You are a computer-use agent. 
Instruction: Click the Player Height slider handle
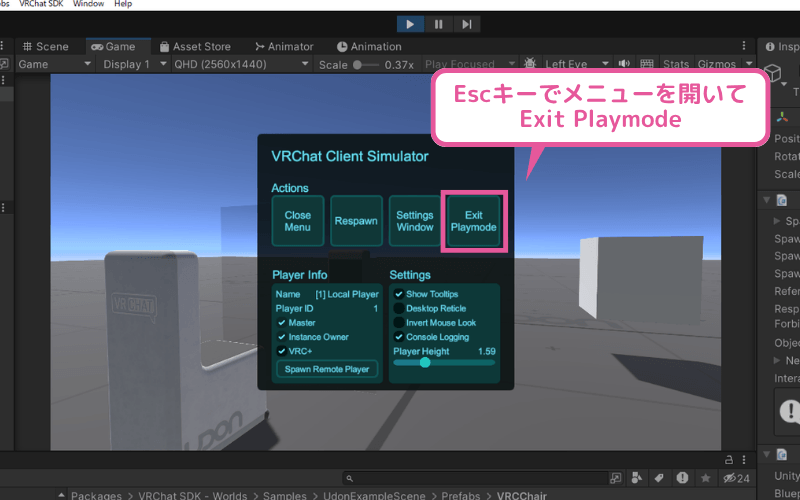tap(425, 362)
